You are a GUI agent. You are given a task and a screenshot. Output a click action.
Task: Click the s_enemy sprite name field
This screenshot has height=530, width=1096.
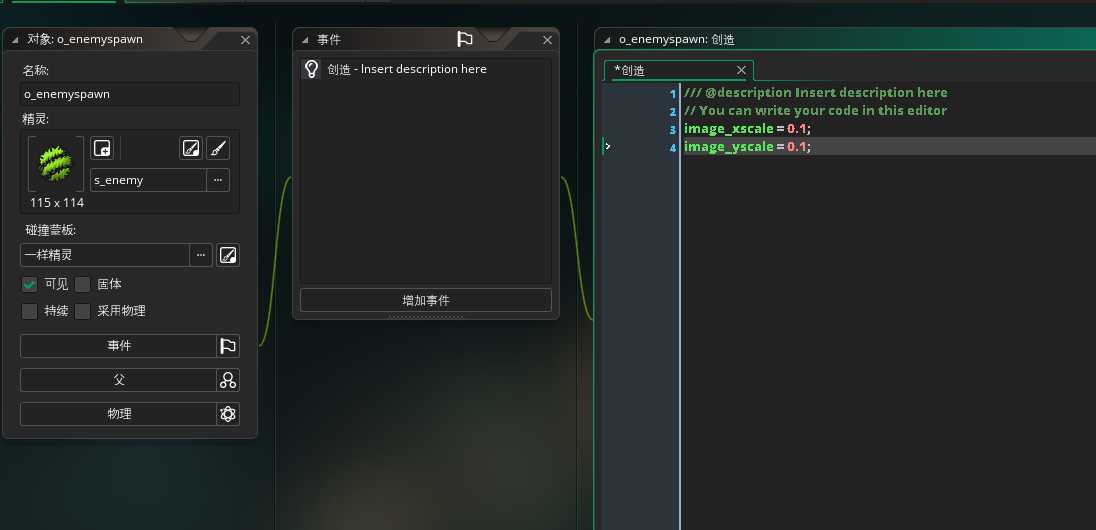(148, 180)
